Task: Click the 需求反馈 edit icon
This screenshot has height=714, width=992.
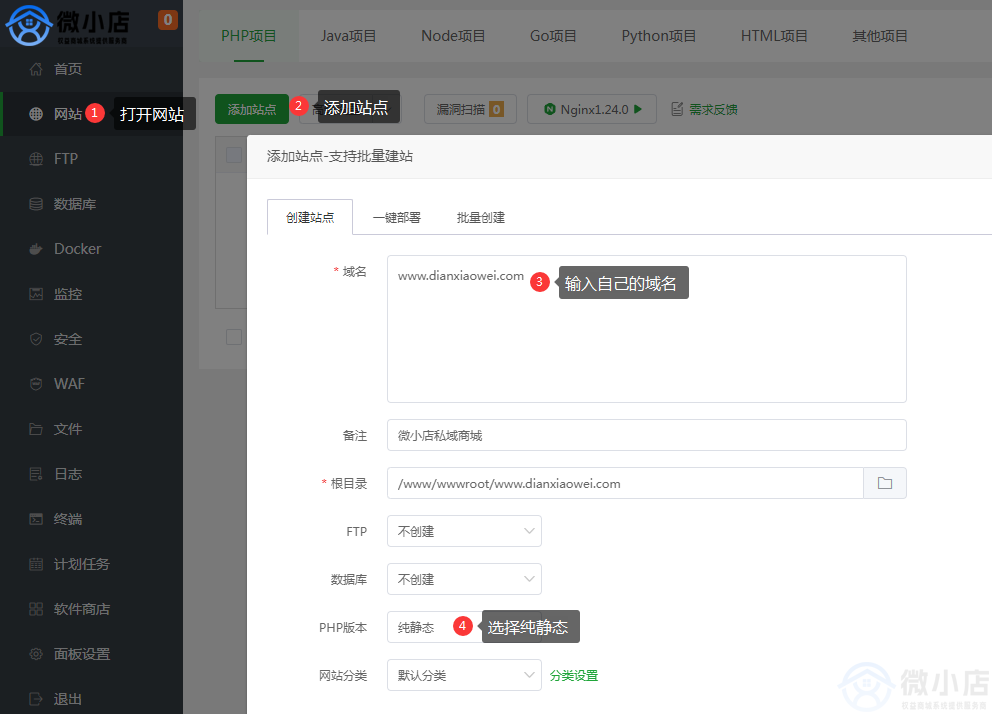Action: (x=677, y=109)
